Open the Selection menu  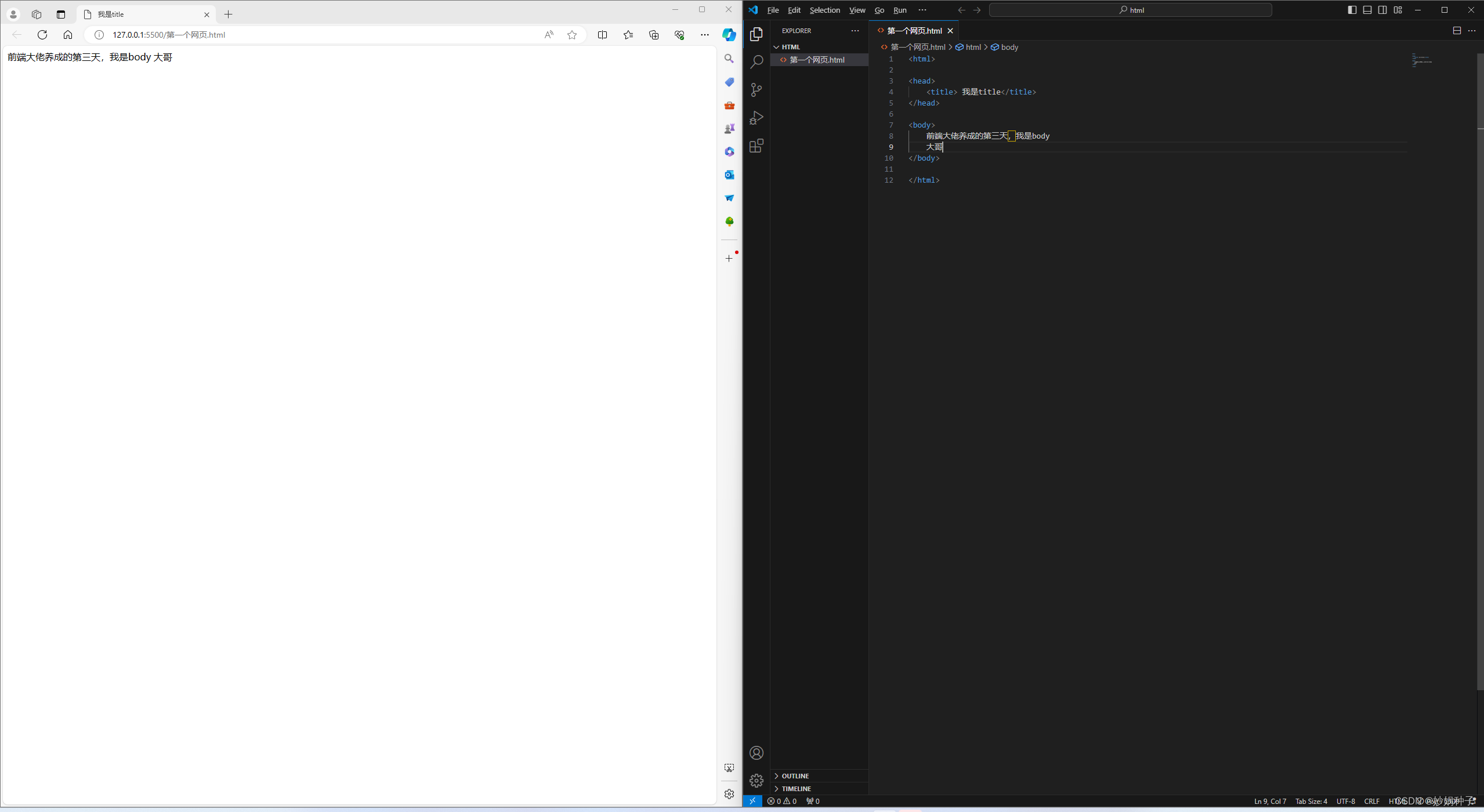coord(824,10)
